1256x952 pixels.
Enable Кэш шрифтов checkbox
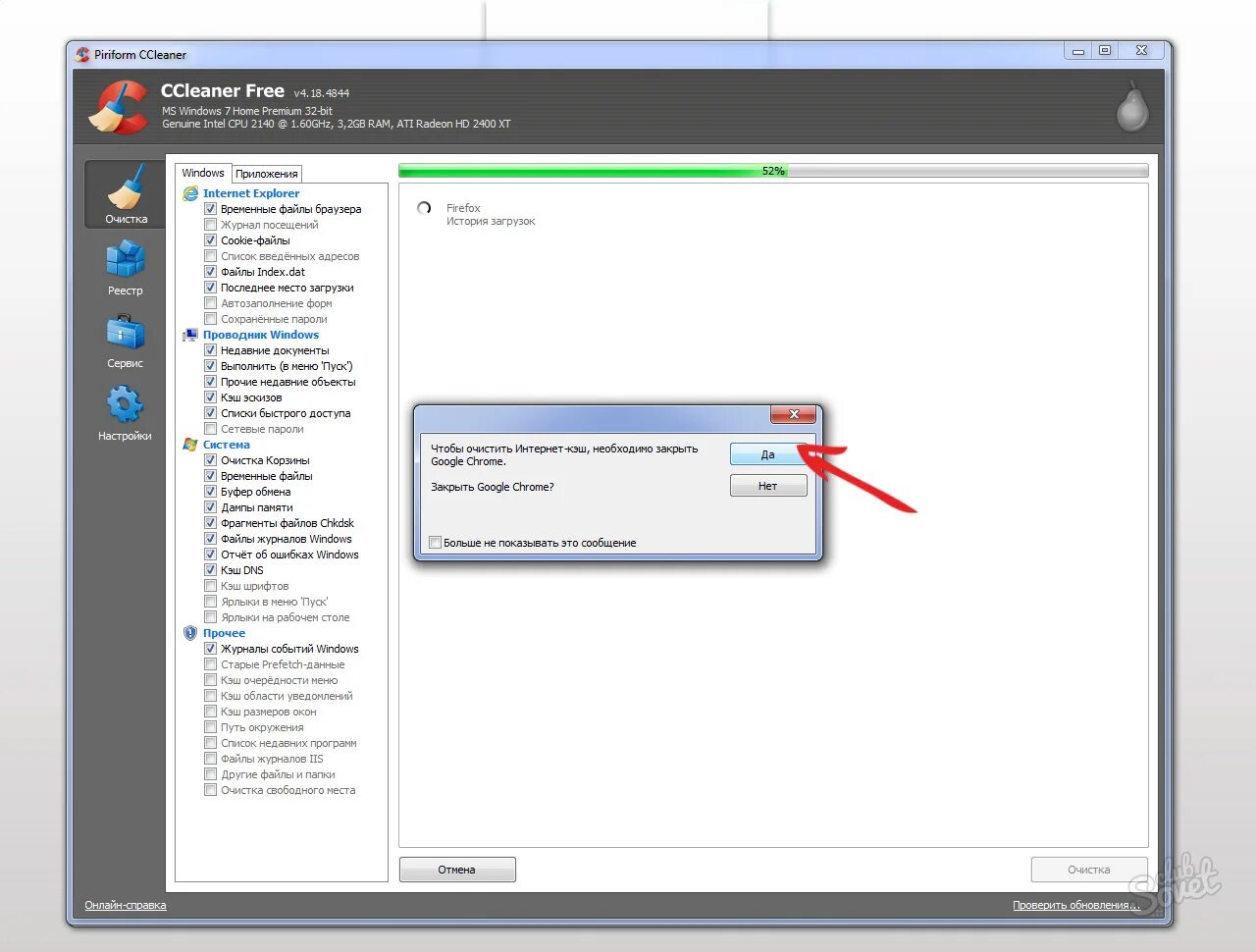[x=210, y=586]
